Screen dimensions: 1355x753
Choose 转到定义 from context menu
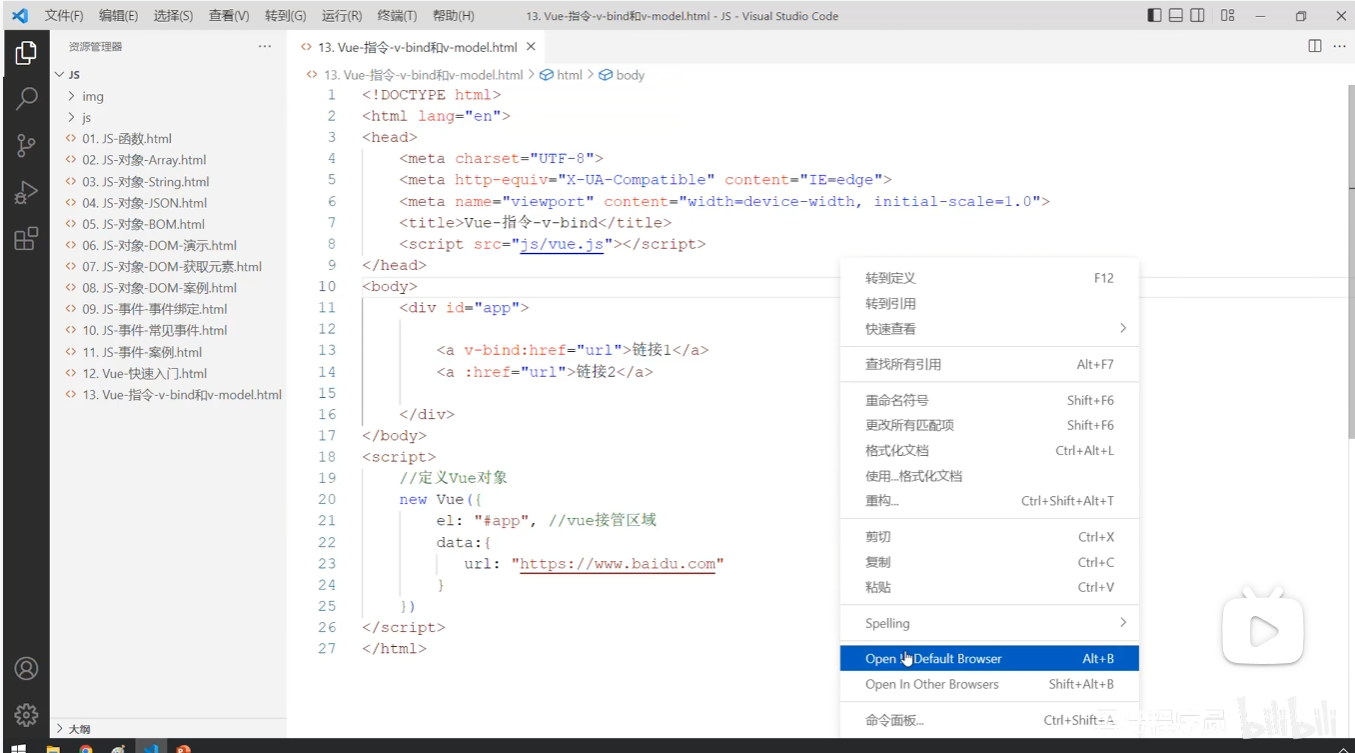pyautogui.click(x=989, y=278)
